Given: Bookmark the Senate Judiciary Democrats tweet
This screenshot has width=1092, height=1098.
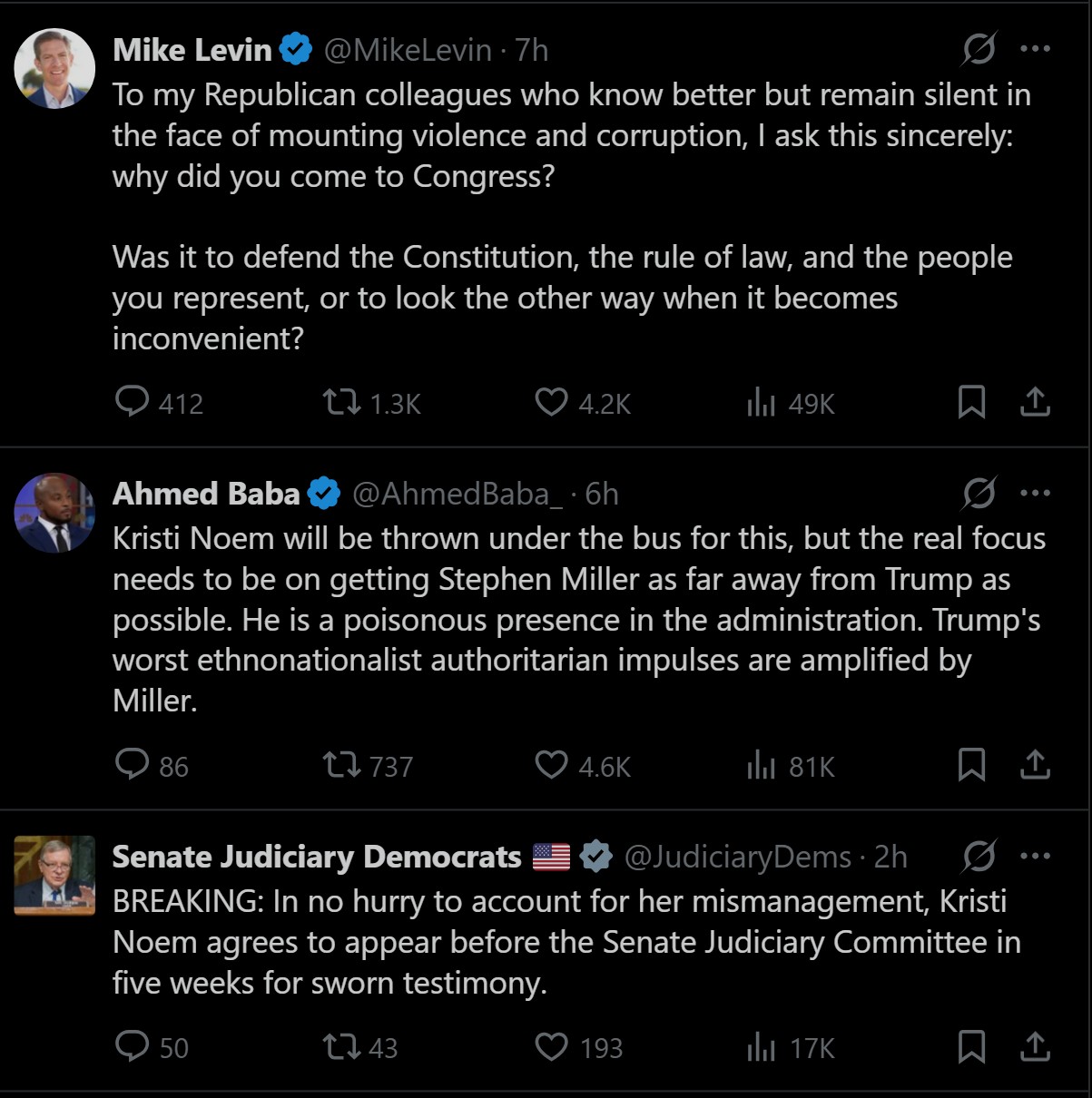Looking at the screenshot, I should 971,1046.
